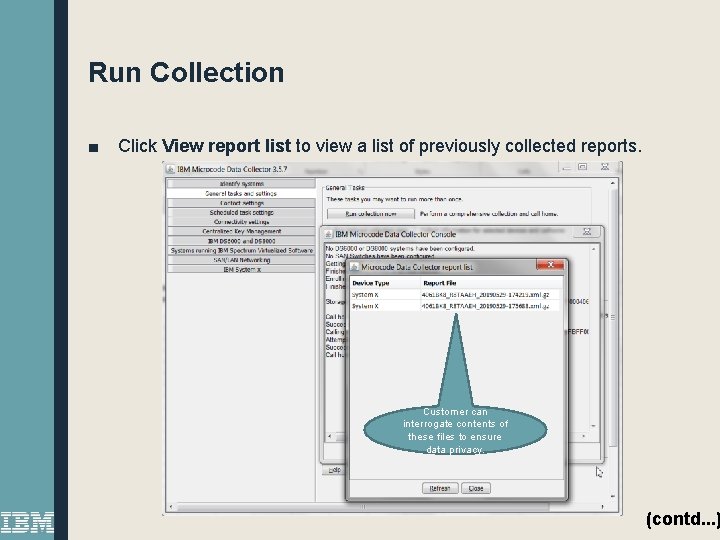Select Systems running IBM Spectrum Virtualized Software
The width and height of the screenshot is (720, 540).
point(242,251)
